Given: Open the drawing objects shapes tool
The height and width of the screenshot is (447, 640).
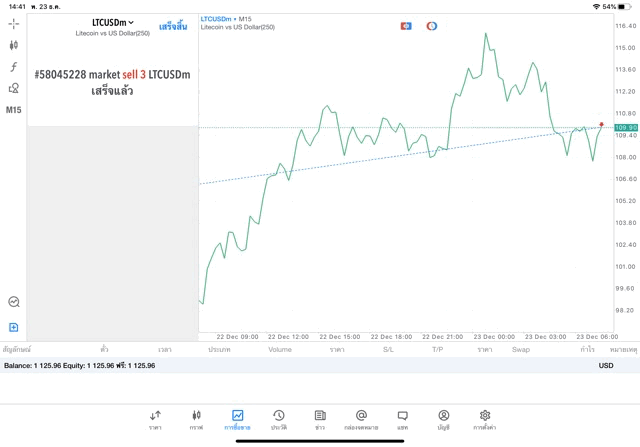Looking at the screenshot, I should coord(14,88).
